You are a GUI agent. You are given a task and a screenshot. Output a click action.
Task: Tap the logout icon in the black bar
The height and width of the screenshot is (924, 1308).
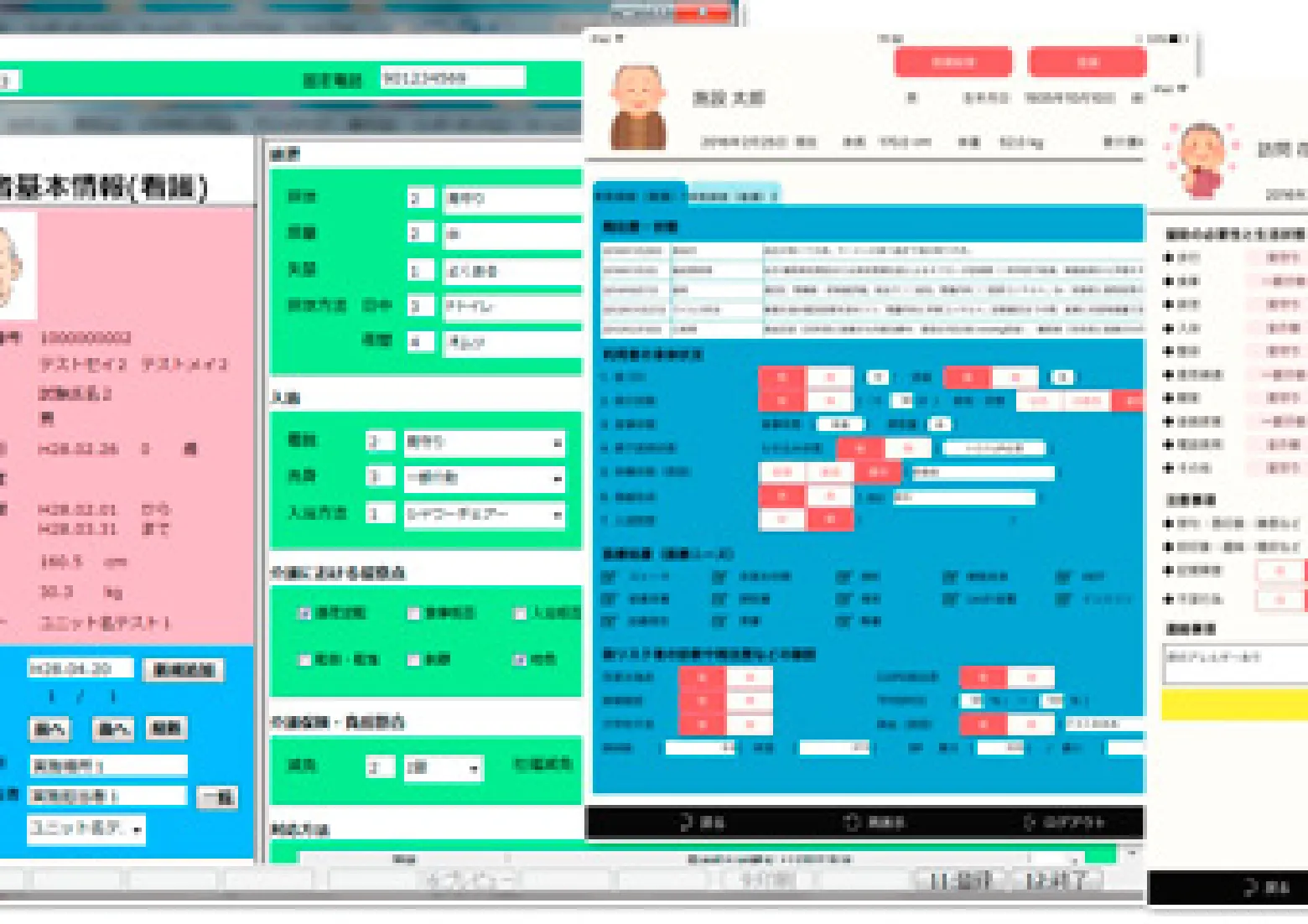coord(1029,822)
